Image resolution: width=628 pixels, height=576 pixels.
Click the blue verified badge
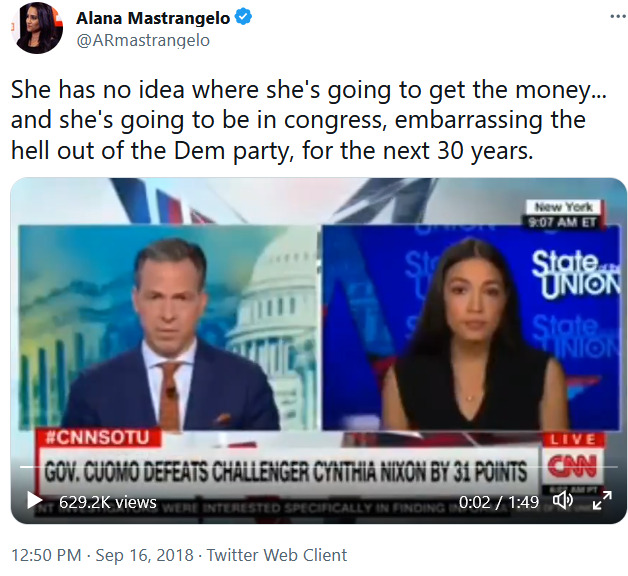click(243, 17)
